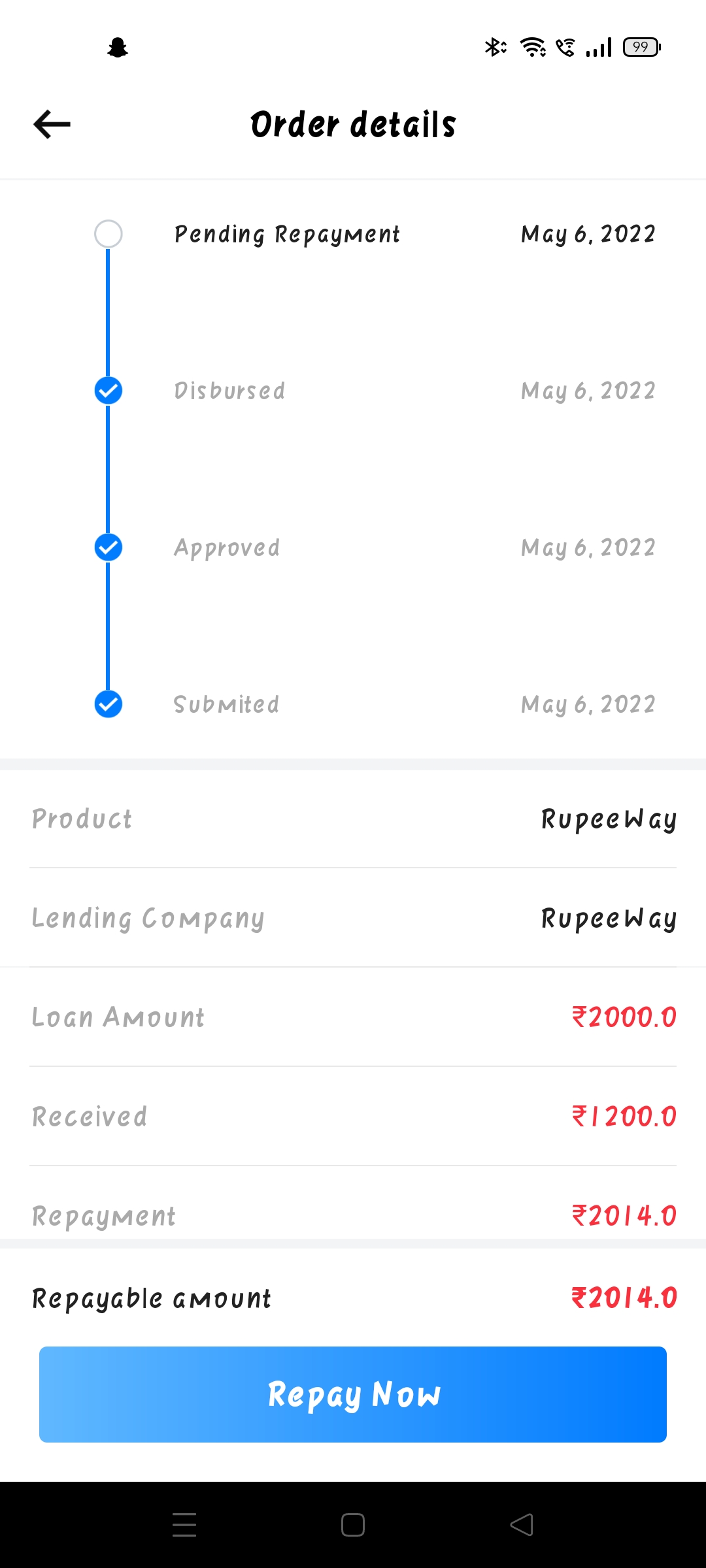
Task: Open Android recent apps menu button
Action: (184, 1525)
